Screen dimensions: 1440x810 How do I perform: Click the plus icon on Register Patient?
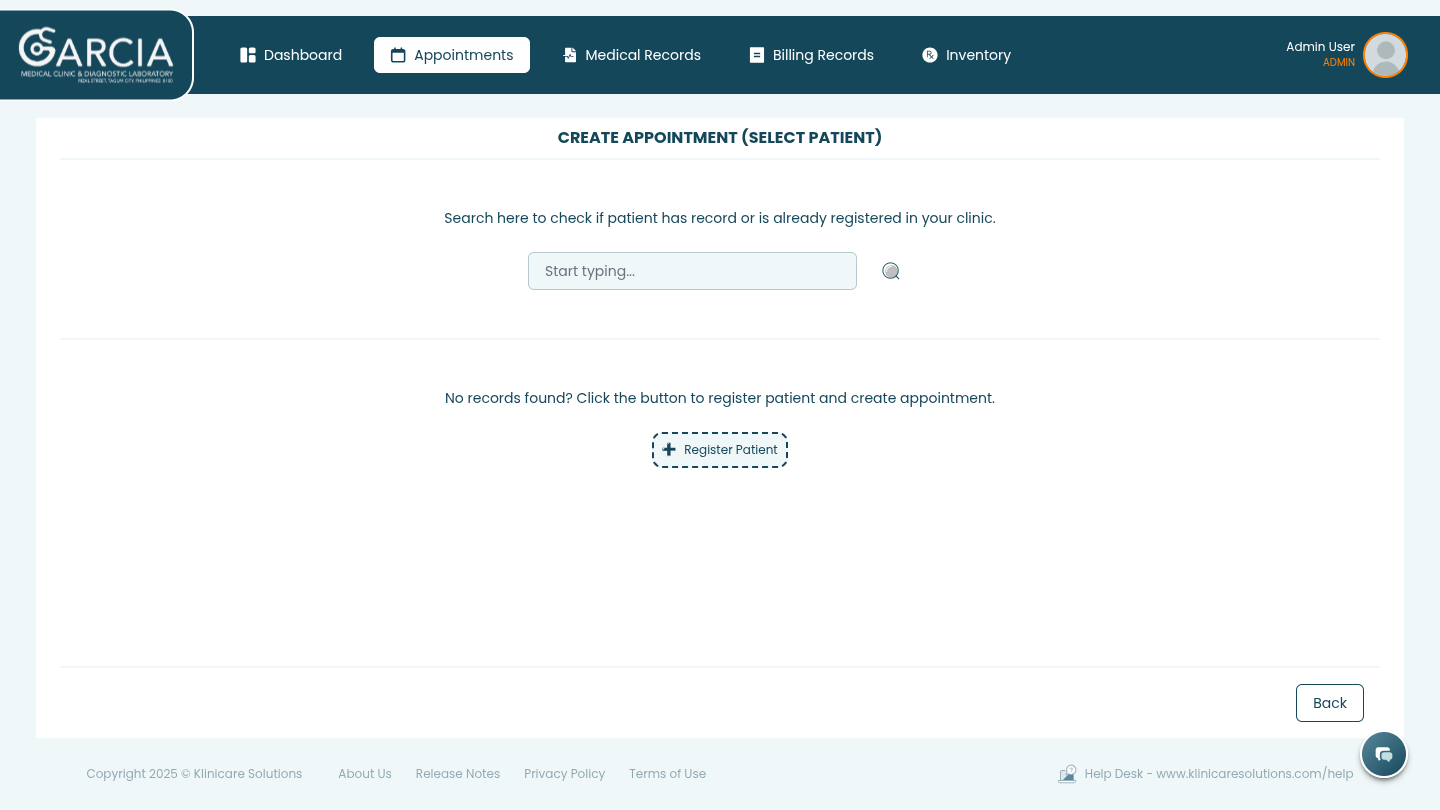[669, 450]
